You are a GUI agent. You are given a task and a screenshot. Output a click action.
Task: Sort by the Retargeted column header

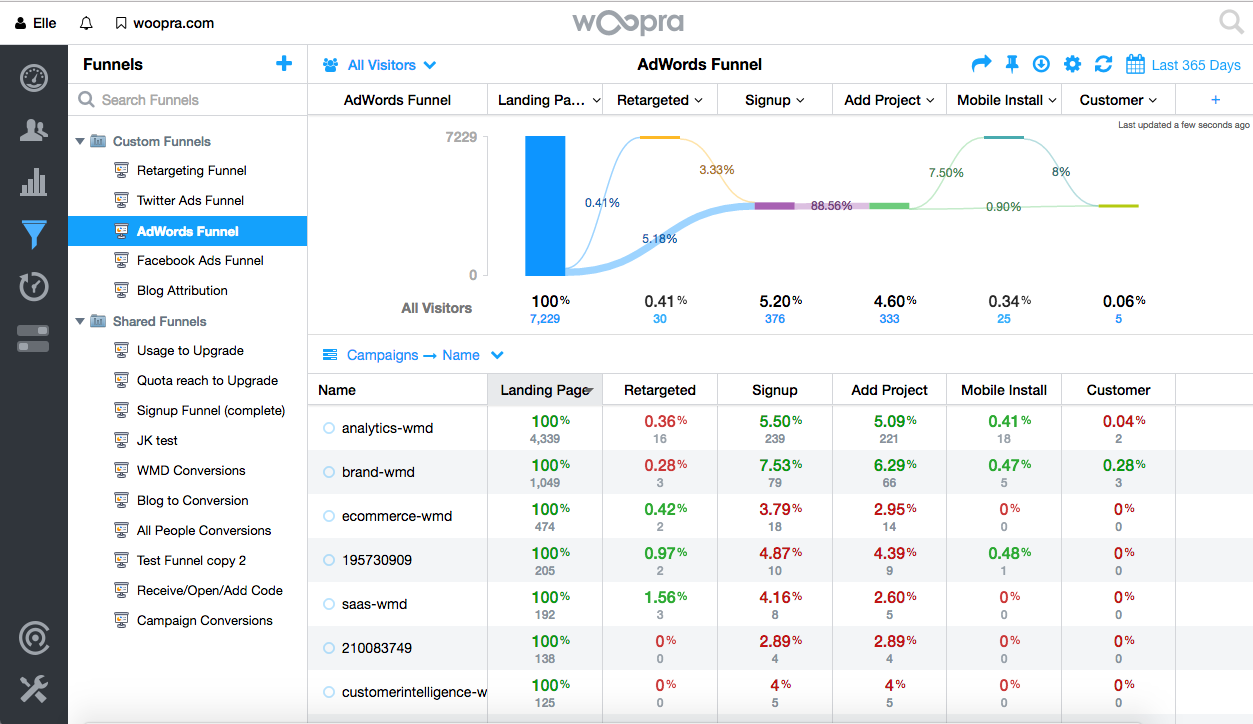point(660,390)
